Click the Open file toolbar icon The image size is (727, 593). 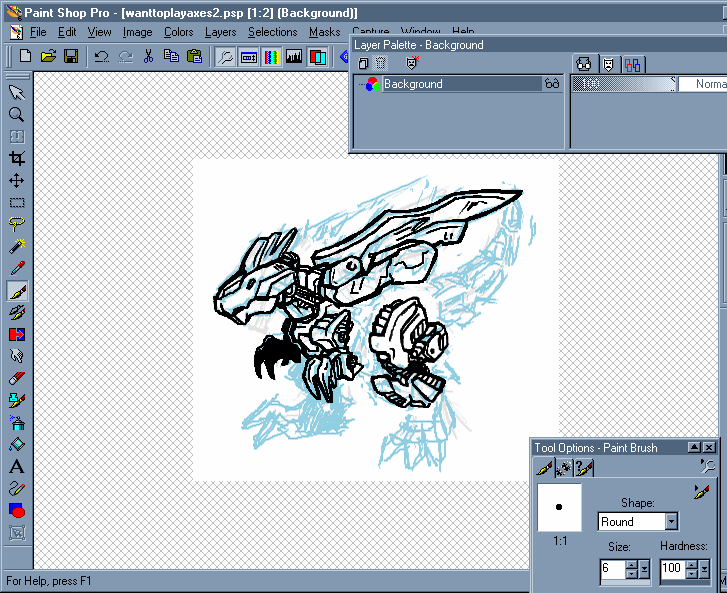48,57
